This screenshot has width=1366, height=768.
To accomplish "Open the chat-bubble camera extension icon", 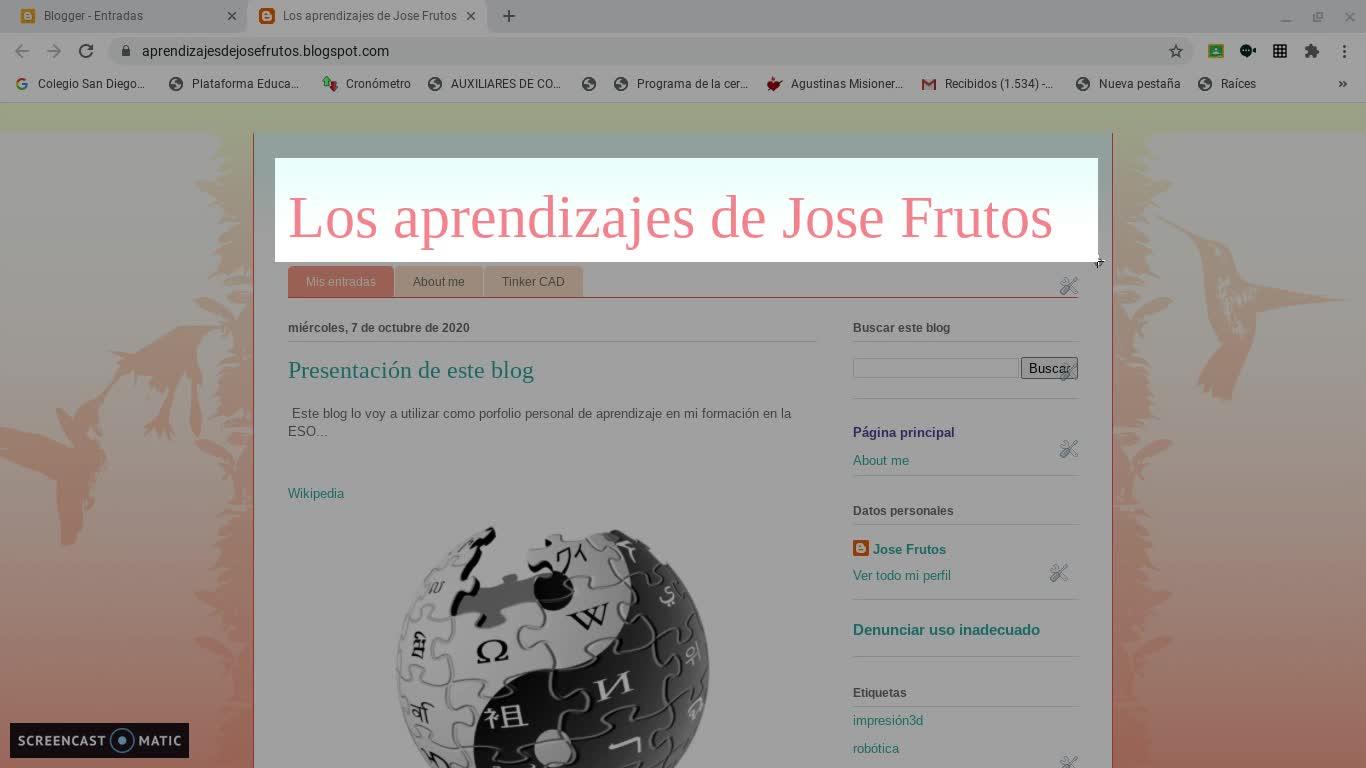I will [1248, 51].
